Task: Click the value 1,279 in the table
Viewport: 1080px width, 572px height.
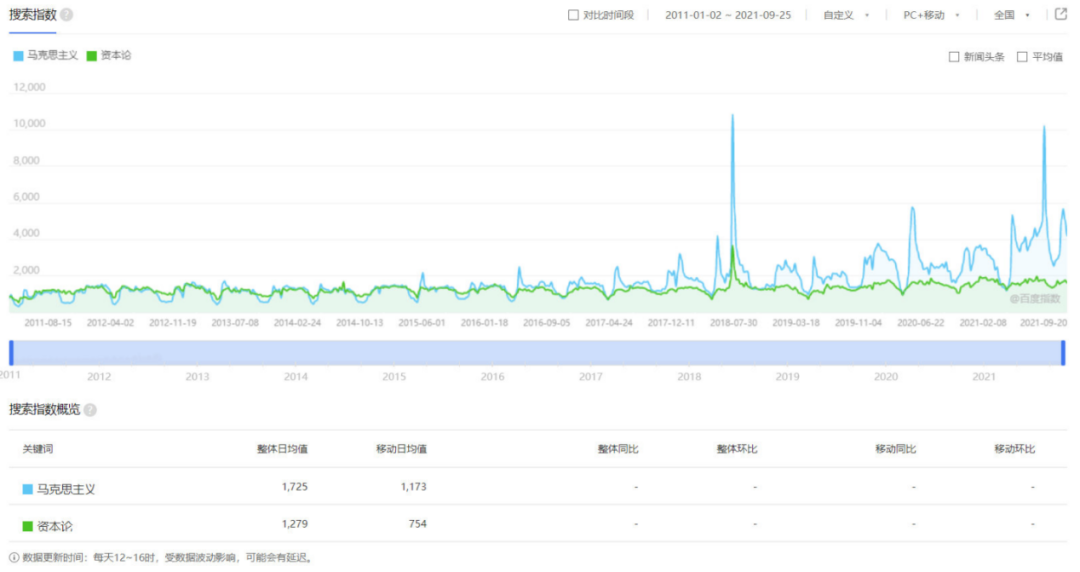Action: tap(295, 524)
